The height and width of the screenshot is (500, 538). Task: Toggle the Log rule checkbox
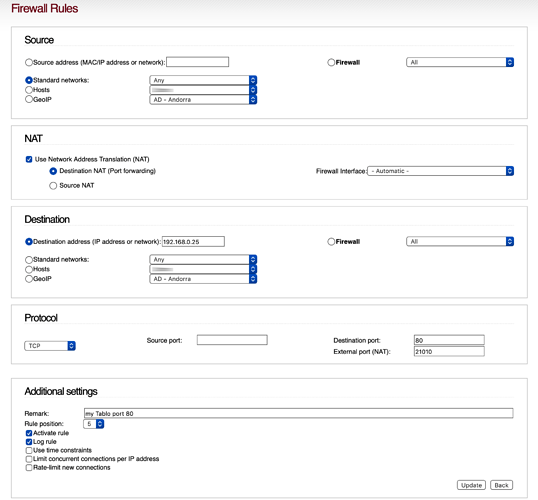tap(29, 442)
